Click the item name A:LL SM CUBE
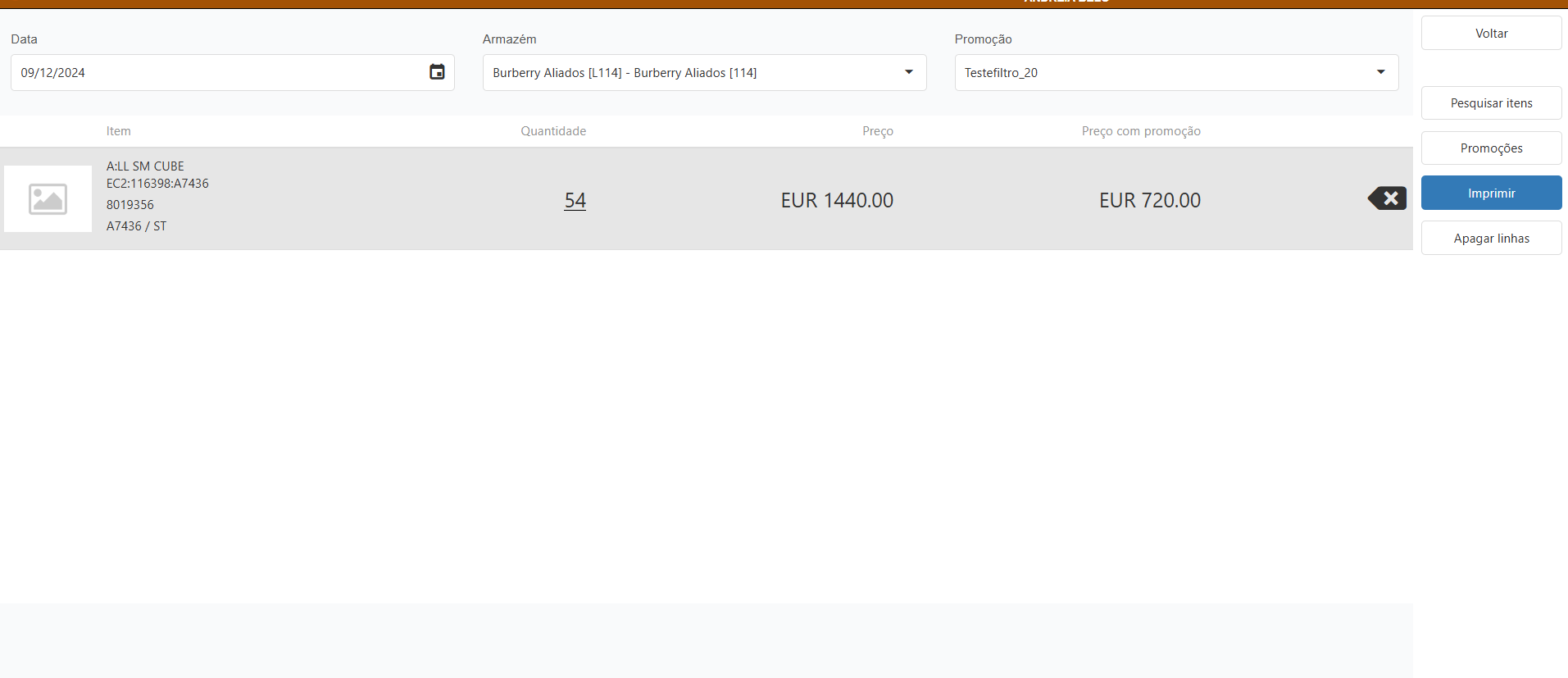The image size is (1568, 678). [x=145, y=166]
